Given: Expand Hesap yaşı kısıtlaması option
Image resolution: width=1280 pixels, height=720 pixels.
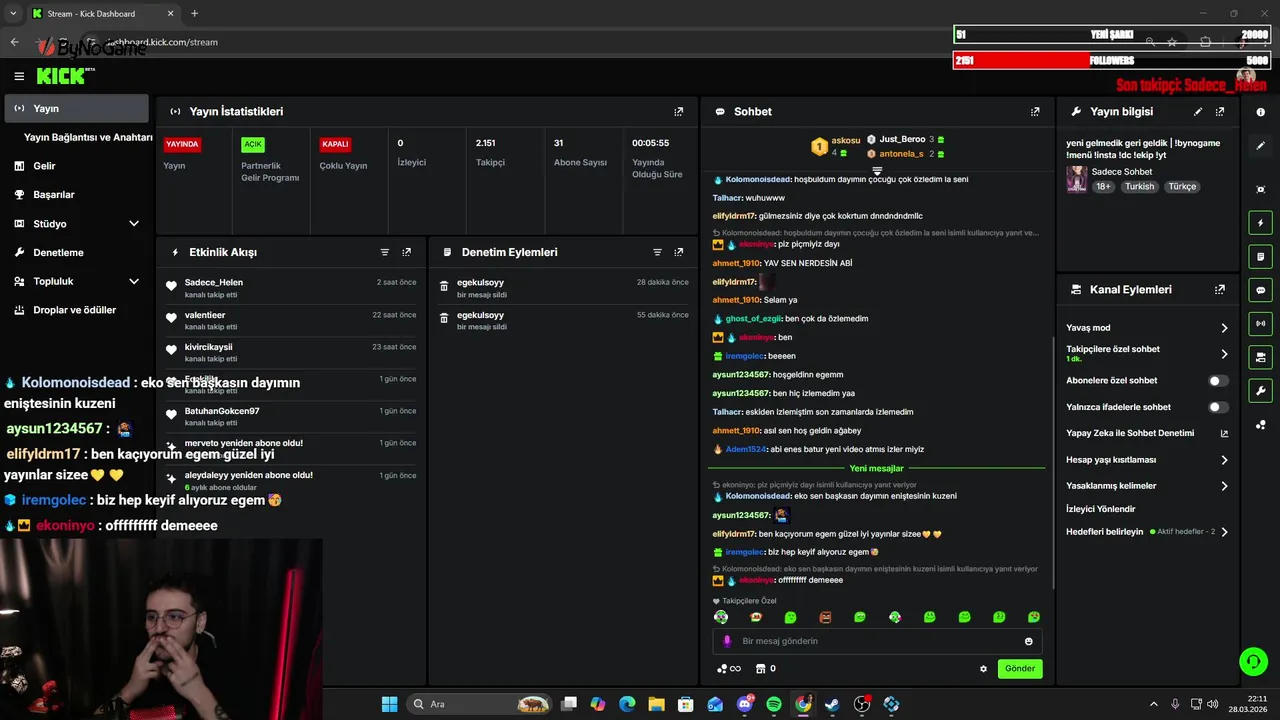Looking at the screenshot, I should 1224,460.
